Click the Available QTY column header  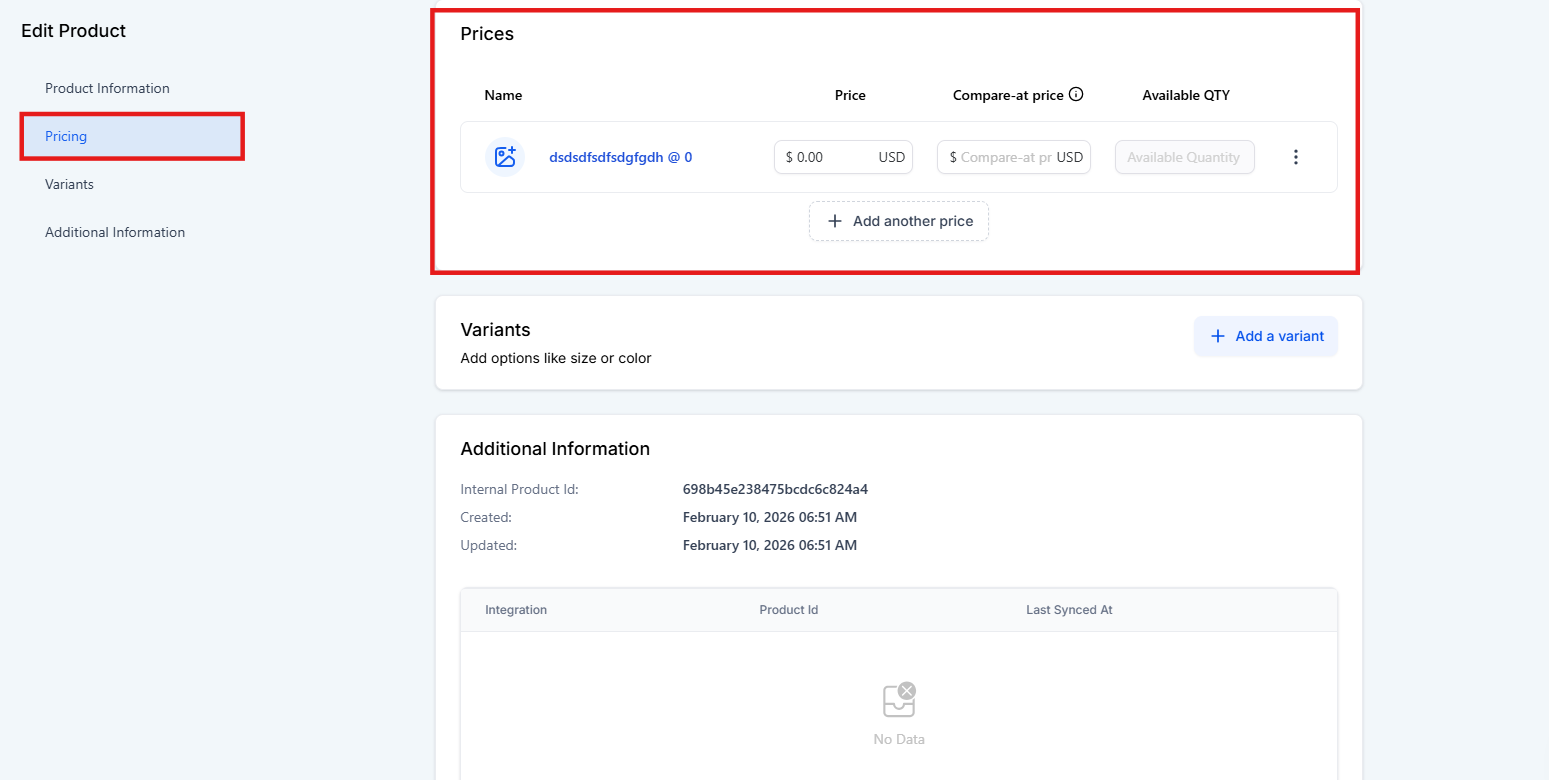(x=1186, y=95)
